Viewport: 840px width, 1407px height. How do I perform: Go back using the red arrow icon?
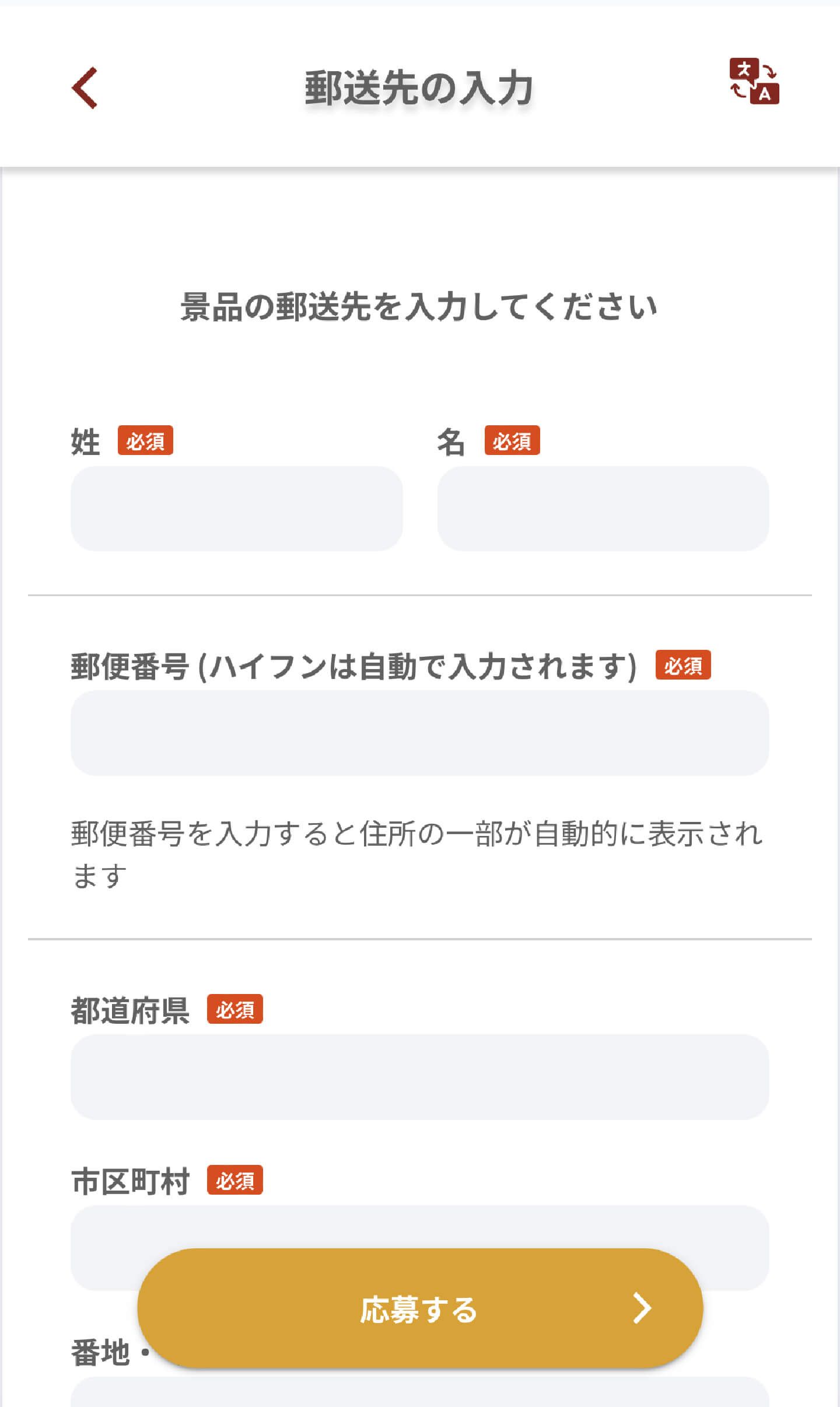tap(85, 88)
